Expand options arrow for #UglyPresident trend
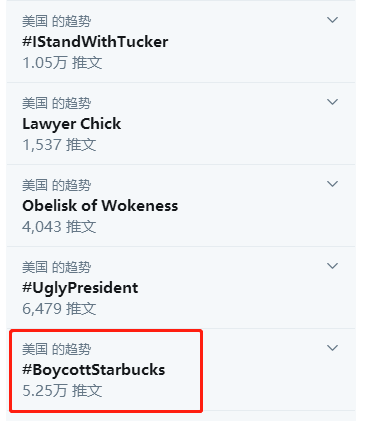This screenshot has width=369, height=421. click(332, 266)
